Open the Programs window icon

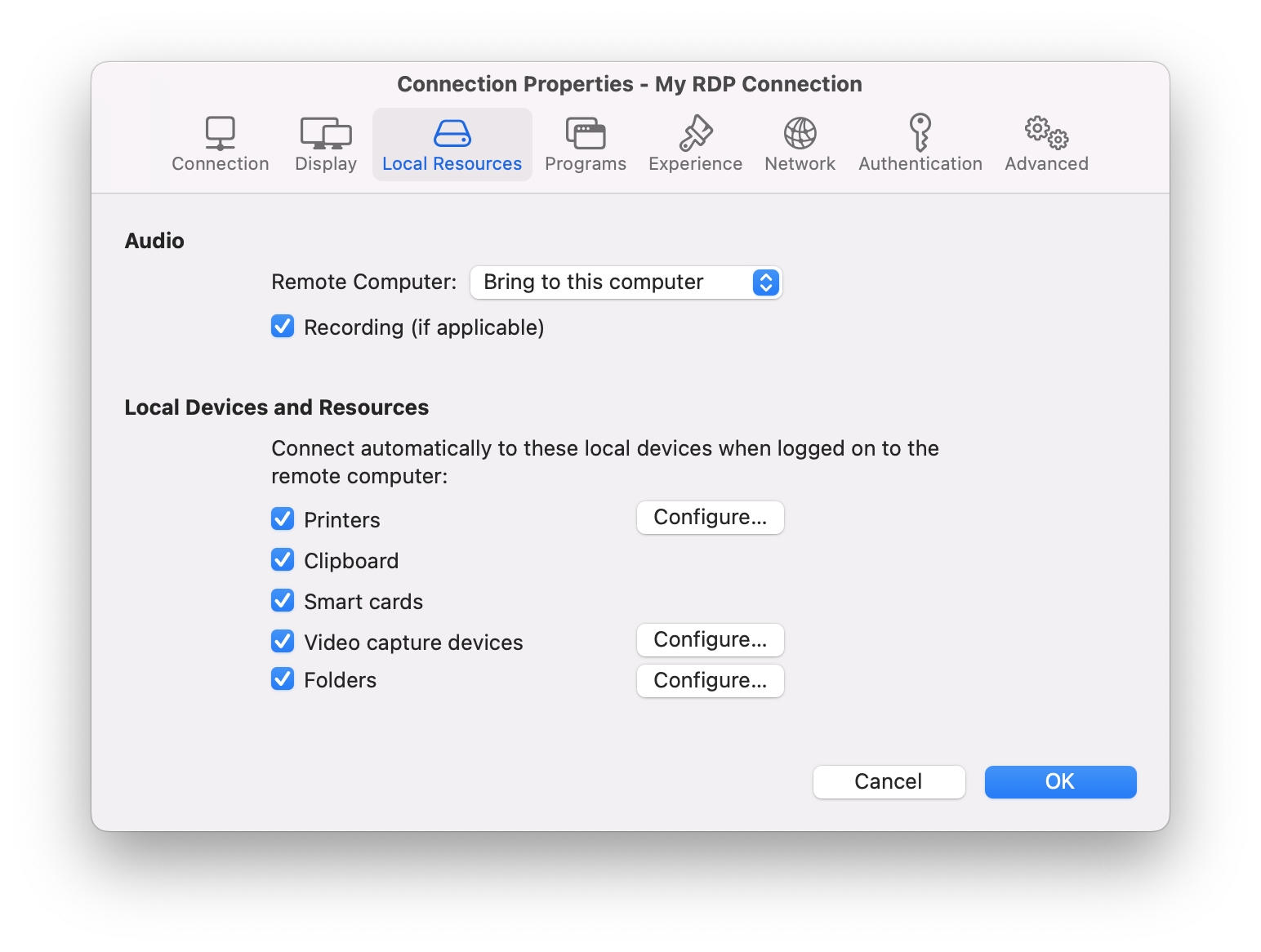coord(585,133)
